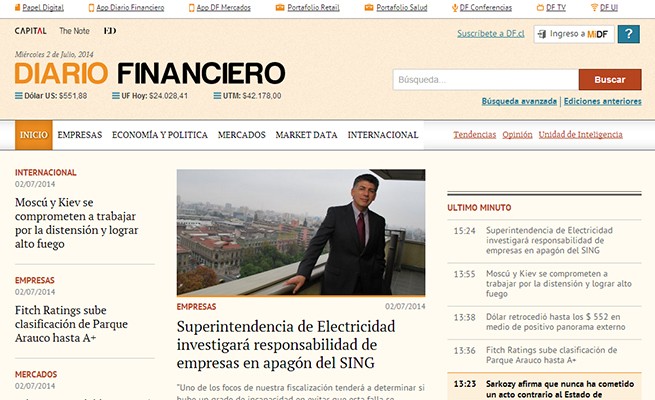Click the Papel Digital icon link
The height and width of the screenshot is (400, 655).
point(17,8)
